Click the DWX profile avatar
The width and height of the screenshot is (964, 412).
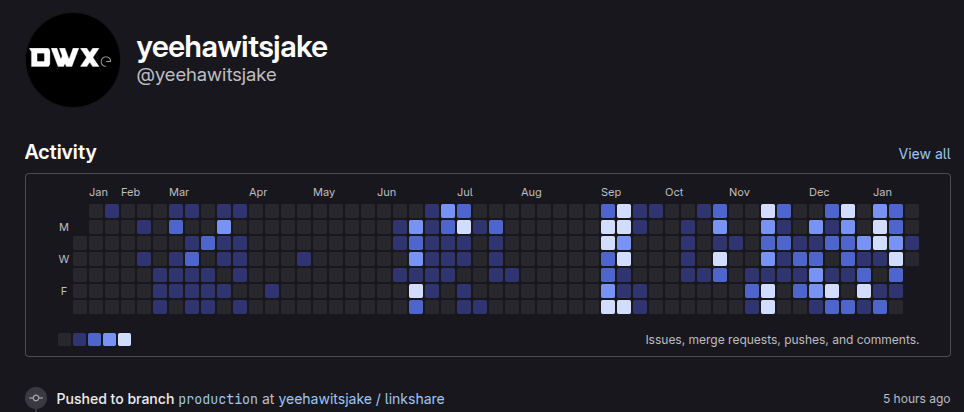coord(72,59)
